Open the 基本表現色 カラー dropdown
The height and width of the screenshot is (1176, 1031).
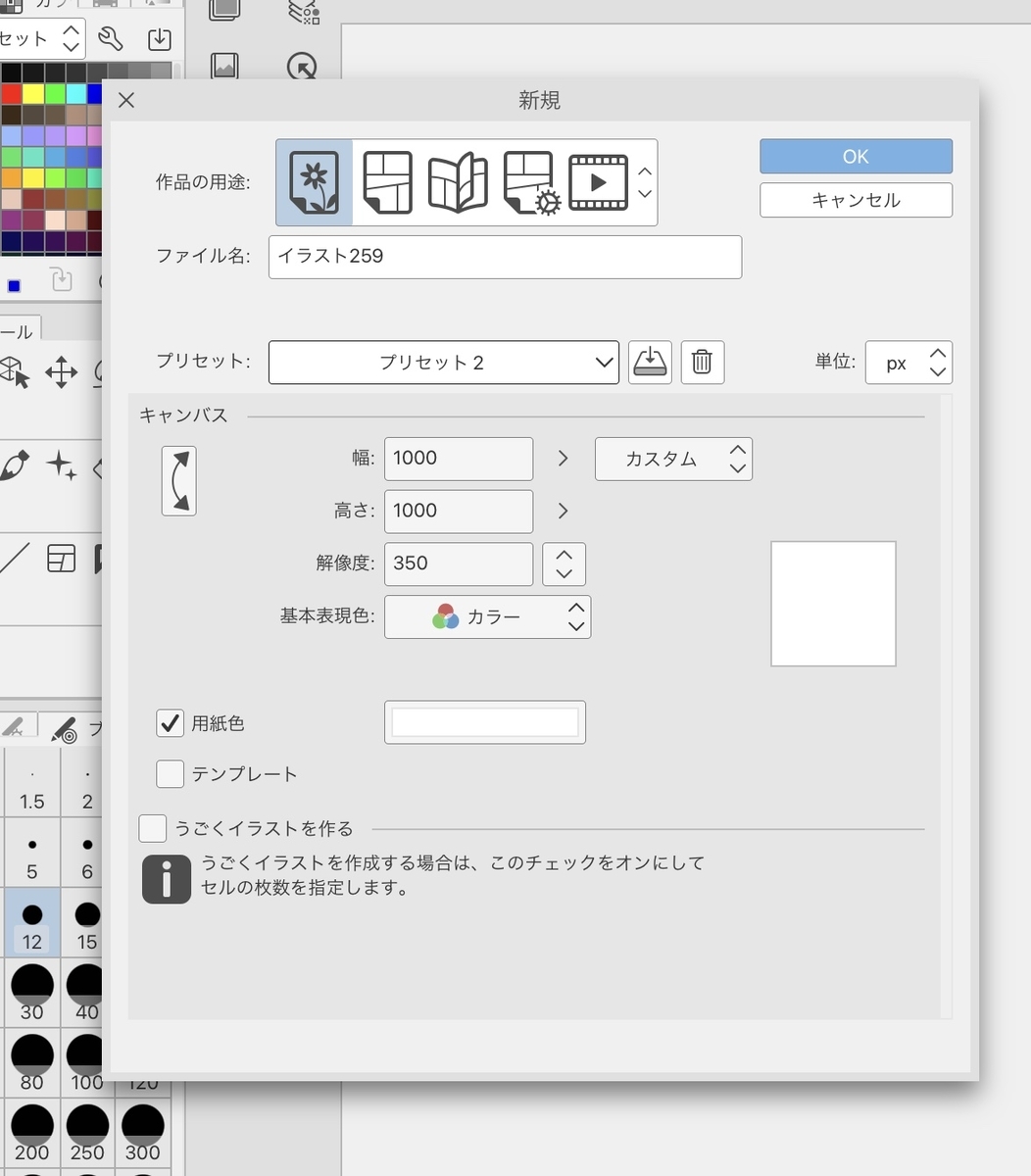coord(487,617)
